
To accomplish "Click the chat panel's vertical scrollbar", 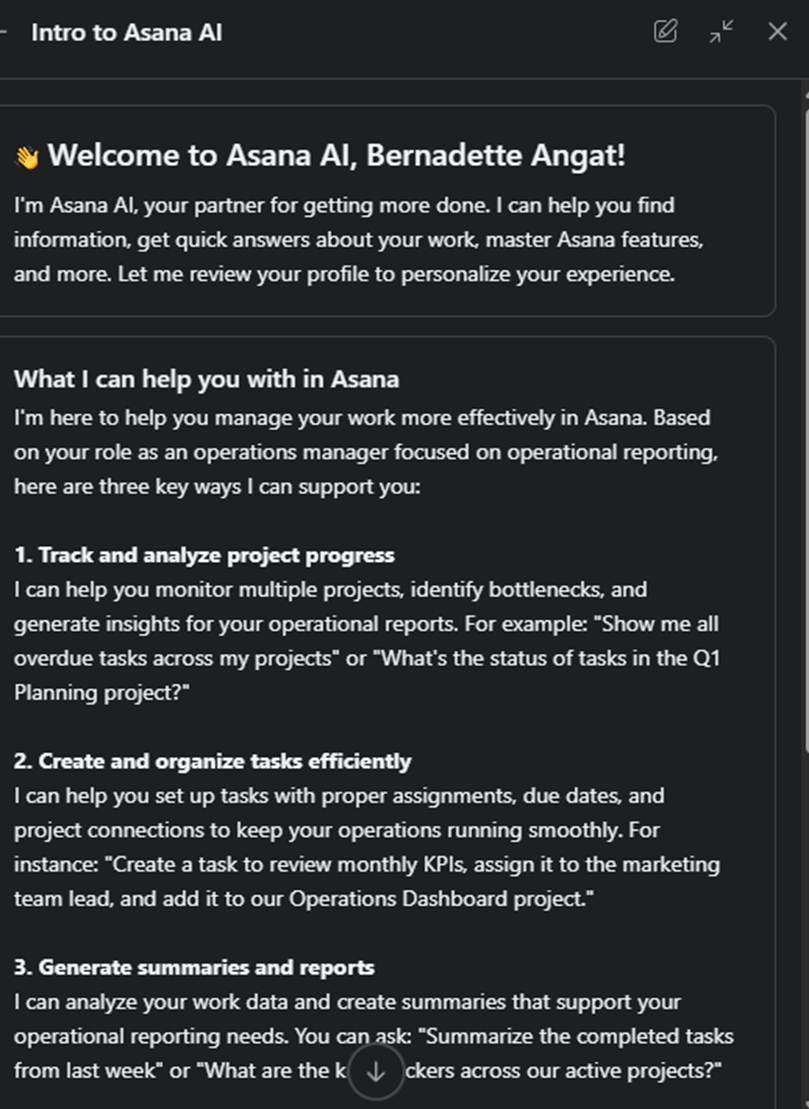I will click(804, 400).
